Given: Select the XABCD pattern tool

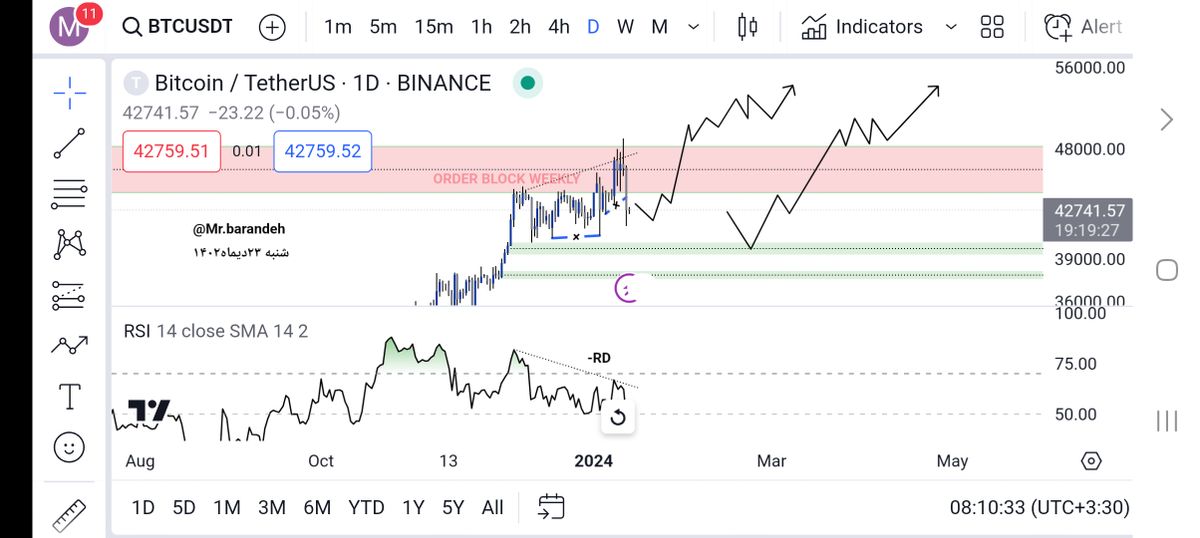Looking at the screenshot, I should [x=69, y=242].
